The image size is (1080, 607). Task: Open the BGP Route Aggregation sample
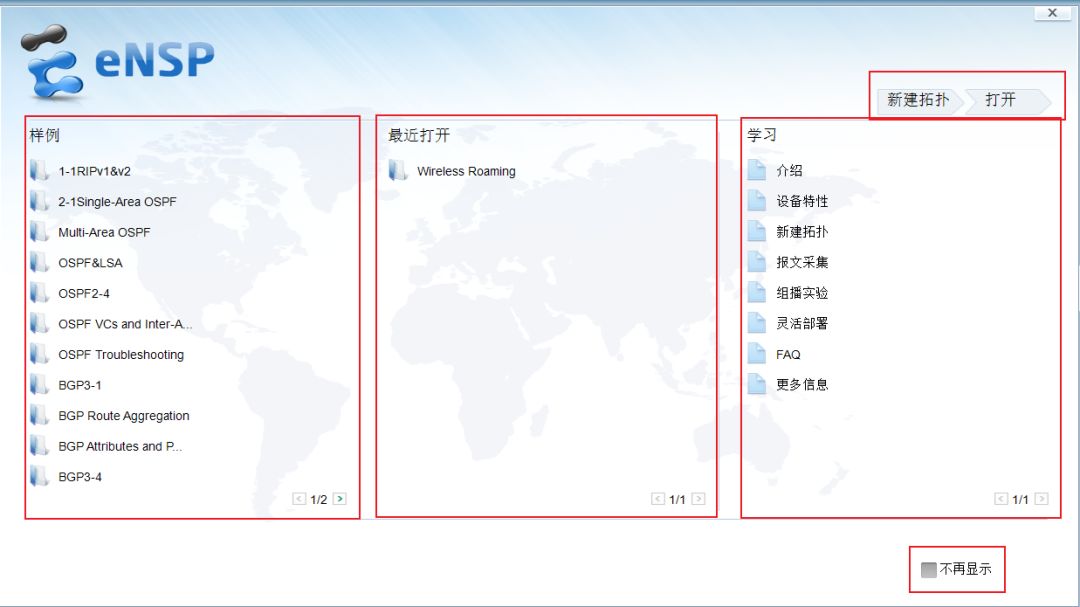124,415
